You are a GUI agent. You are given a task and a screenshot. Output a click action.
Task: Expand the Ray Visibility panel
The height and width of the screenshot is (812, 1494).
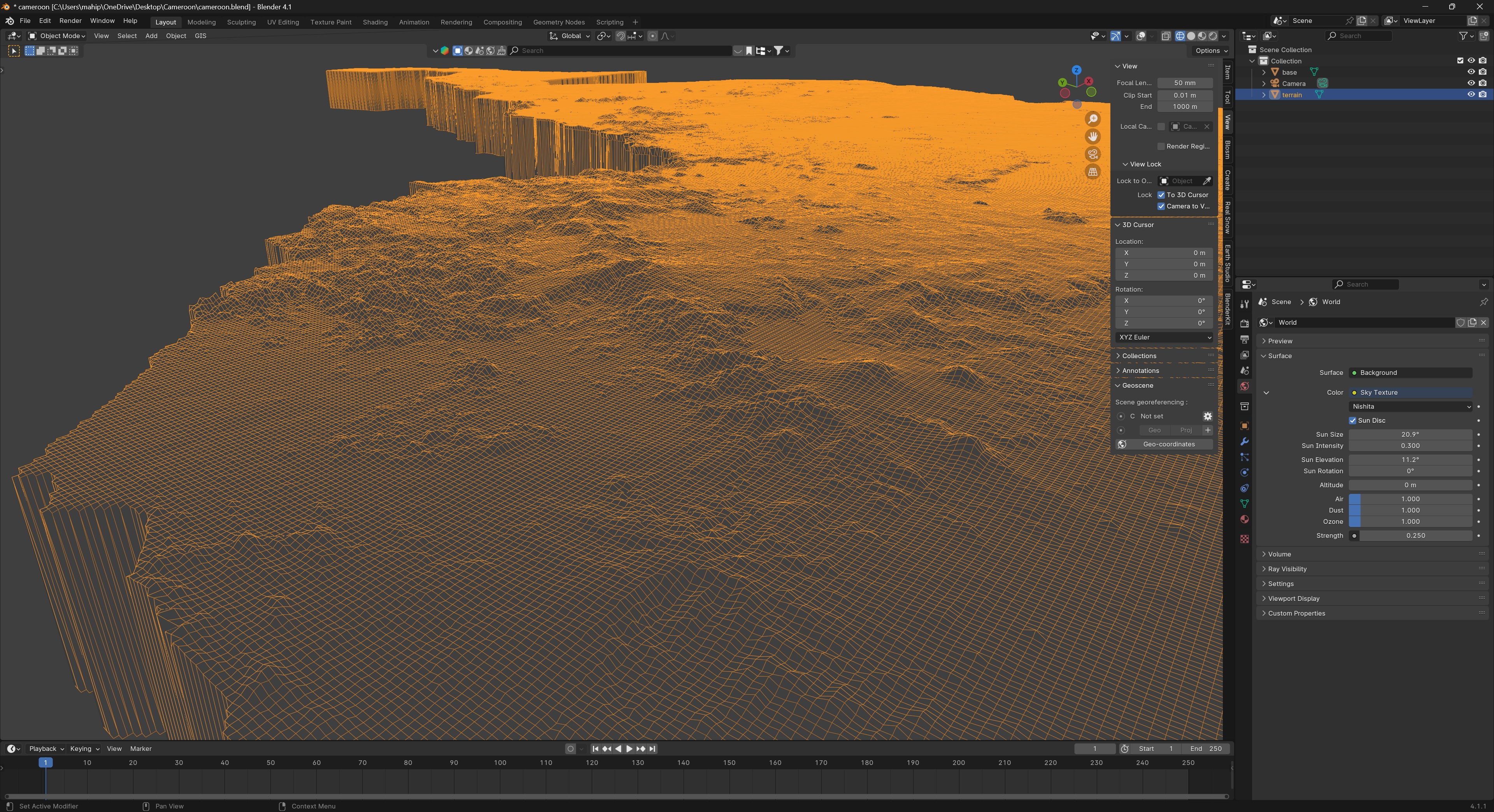point(1287,569)
